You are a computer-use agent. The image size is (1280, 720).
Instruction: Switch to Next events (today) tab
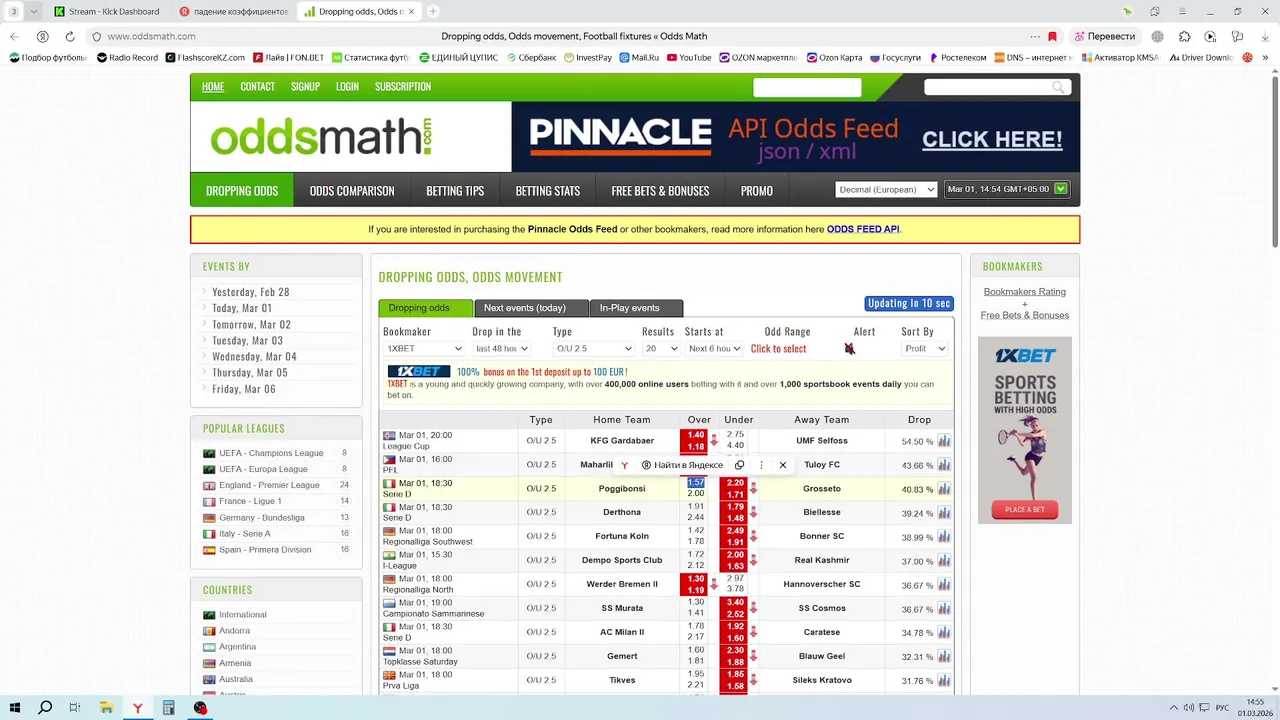point(530,308)
